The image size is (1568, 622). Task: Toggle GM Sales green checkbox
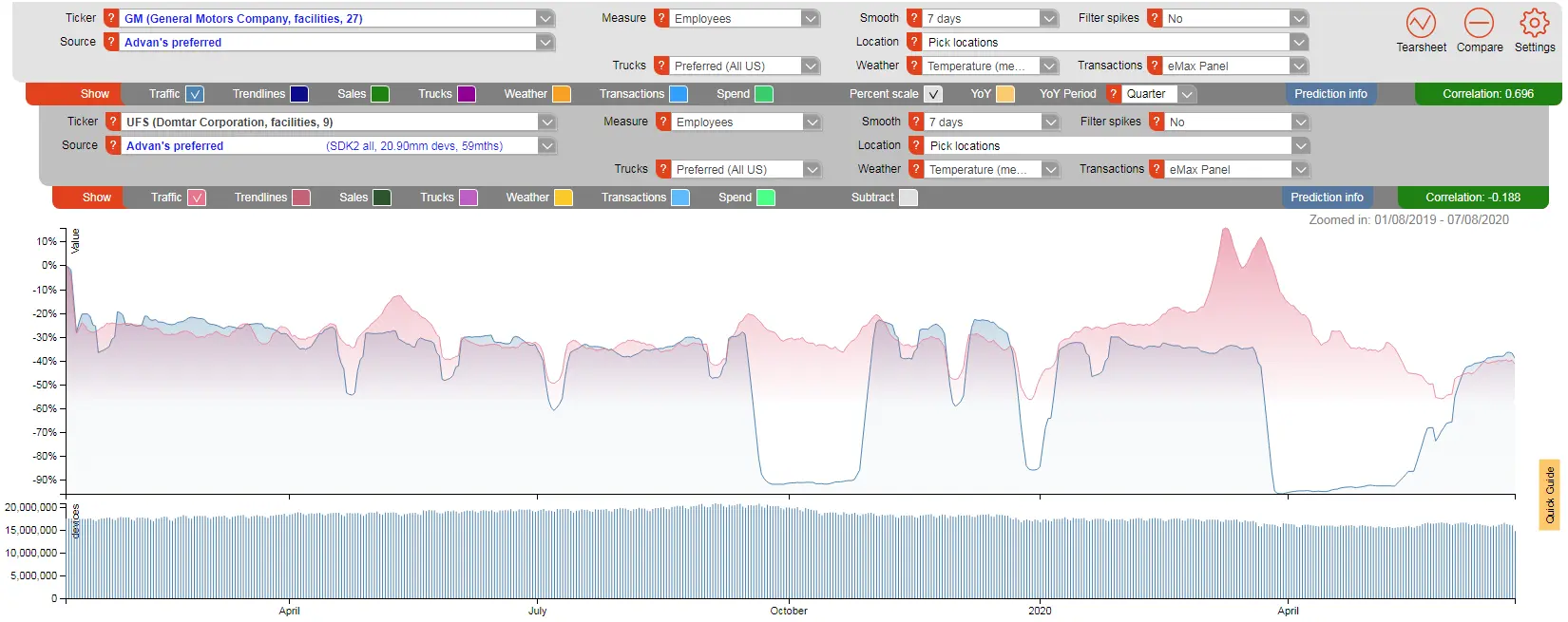(x=380, y=94)
